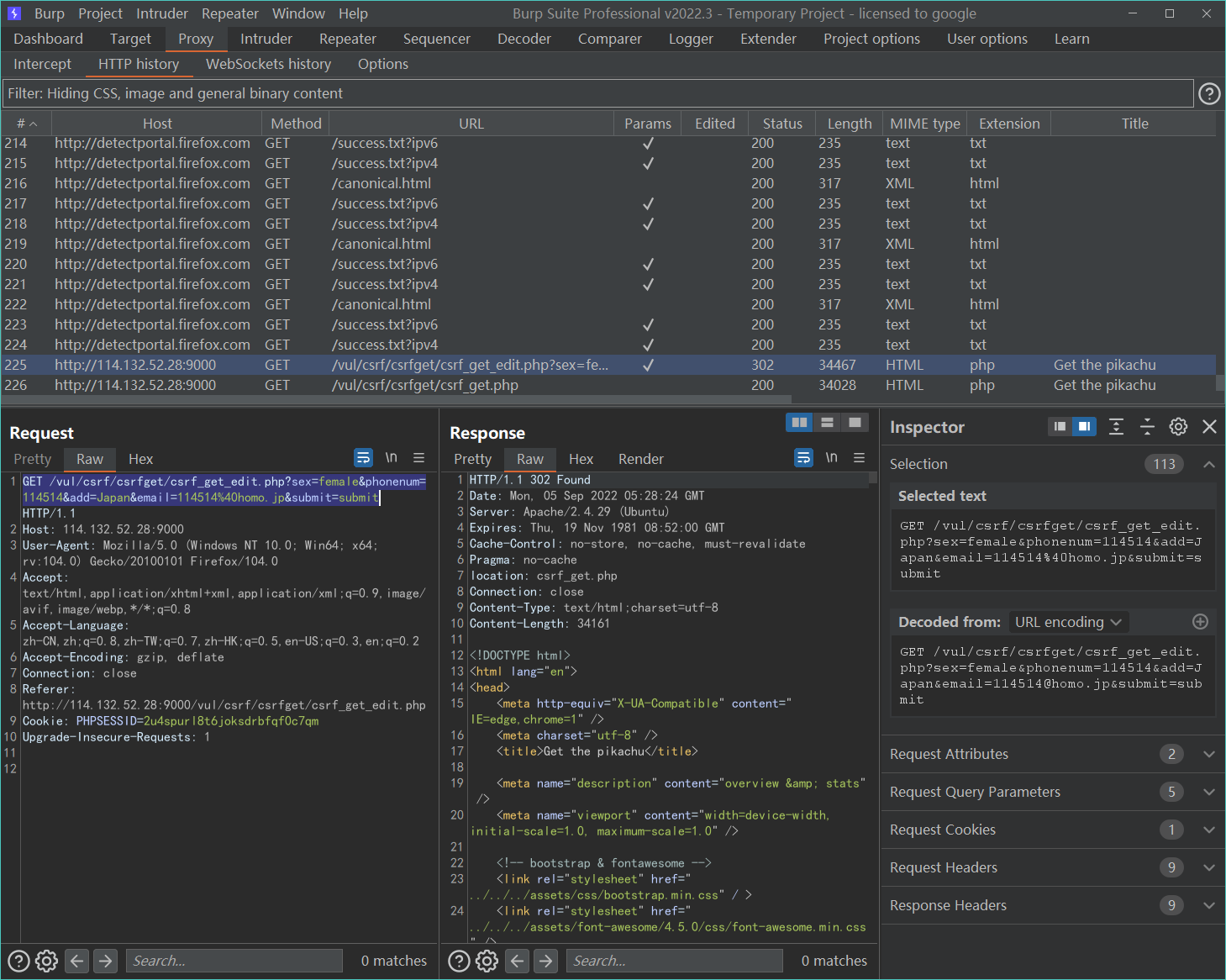The height and width of the screenshot is (980, 1226).
Task: Open Request search settings gear
Action: click(x=47, y=961)
